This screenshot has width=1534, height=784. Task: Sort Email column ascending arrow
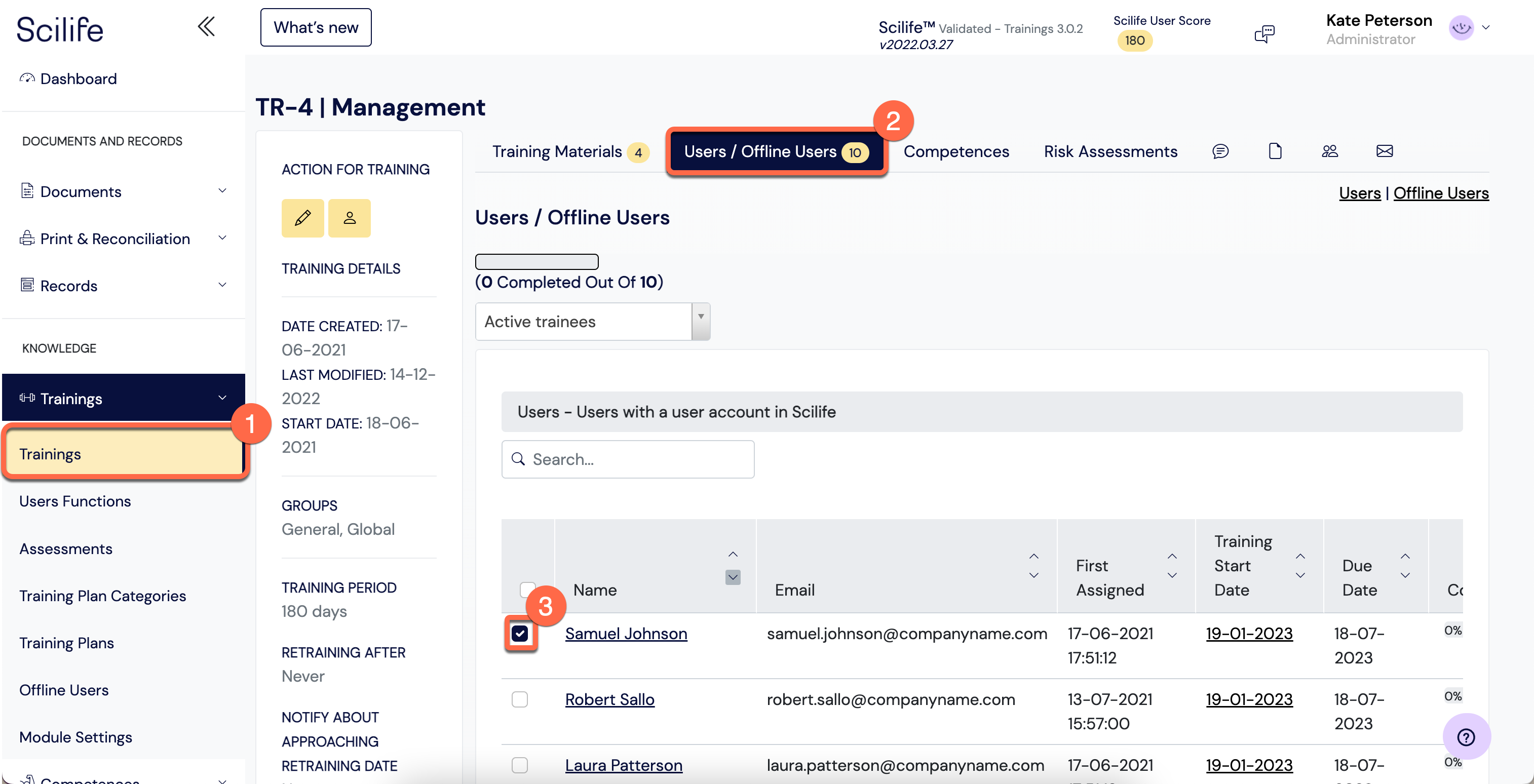[x=1034, y=556]
